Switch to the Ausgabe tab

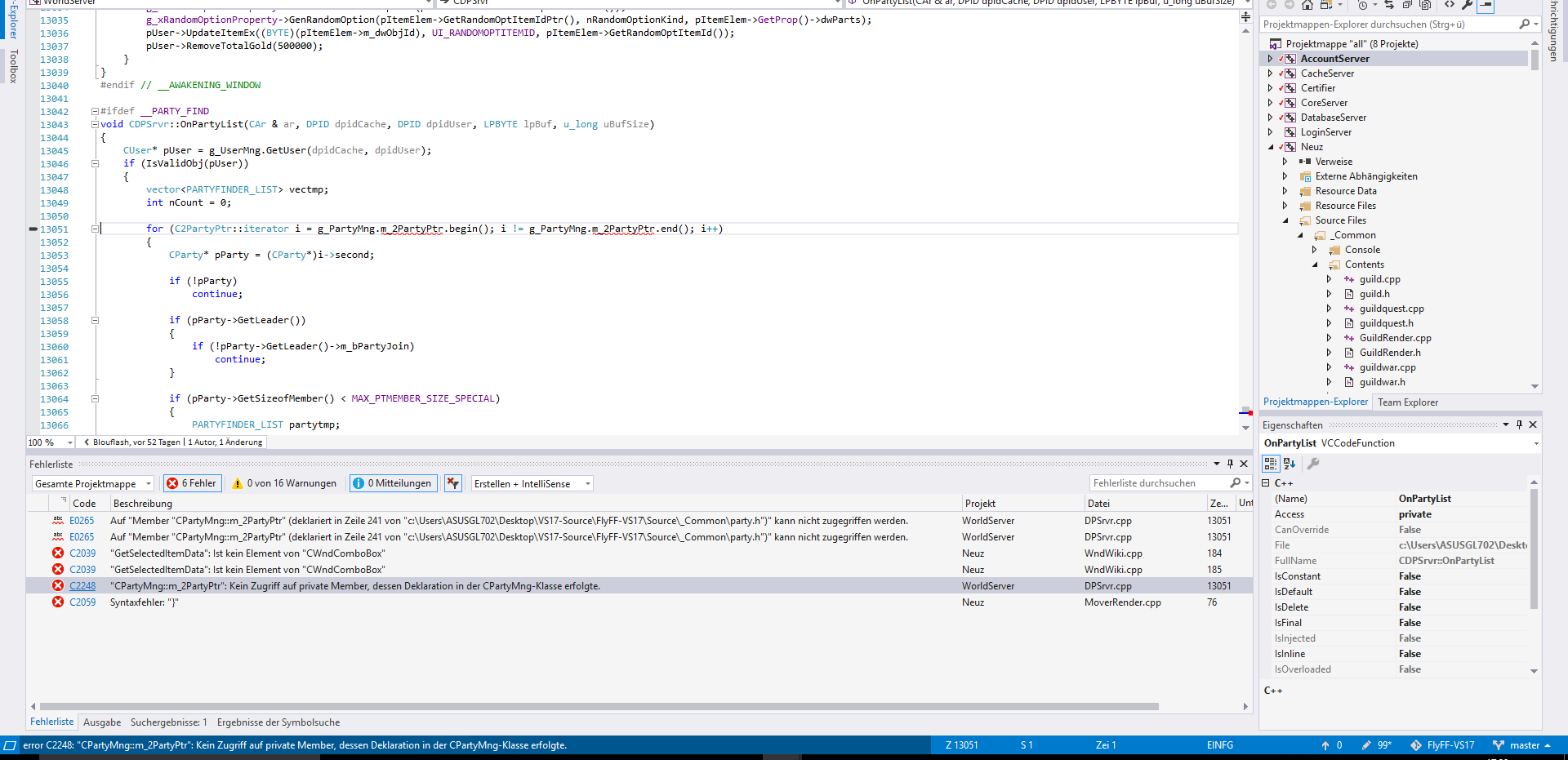pos(102,722)
